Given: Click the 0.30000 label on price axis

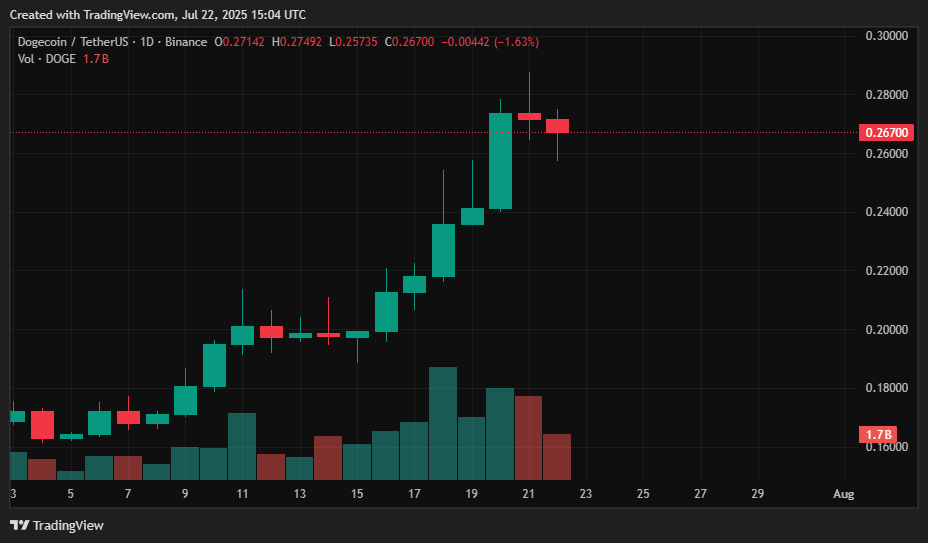Looking at the screenshot, I should tap(885, 36).
